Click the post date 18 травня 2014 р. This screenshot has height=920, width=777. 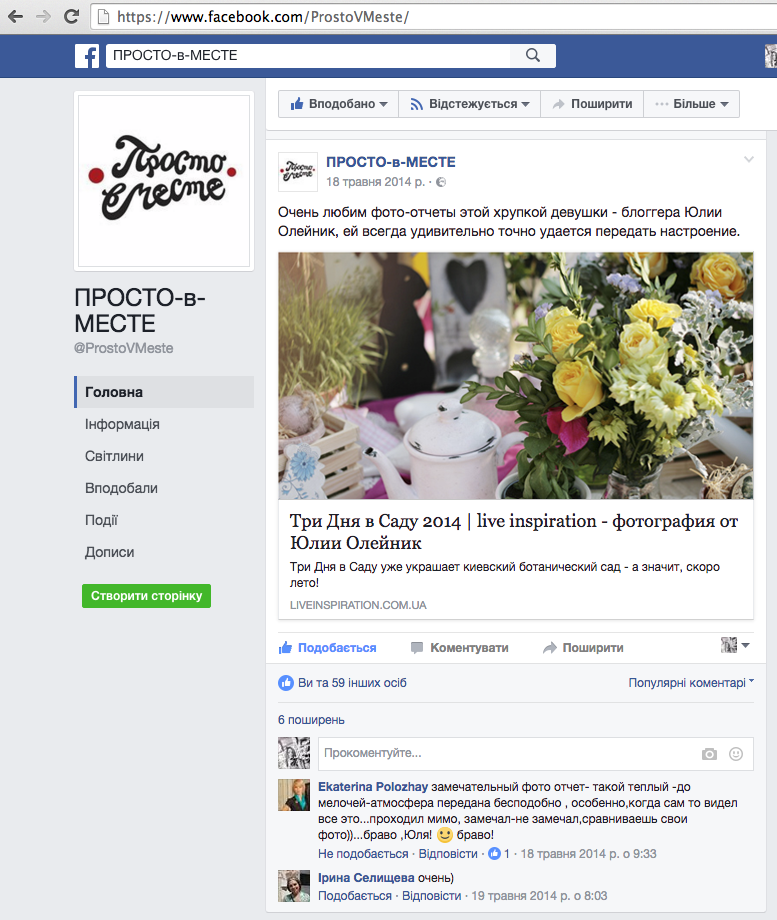pyautogui.click(x=376, y=182)
